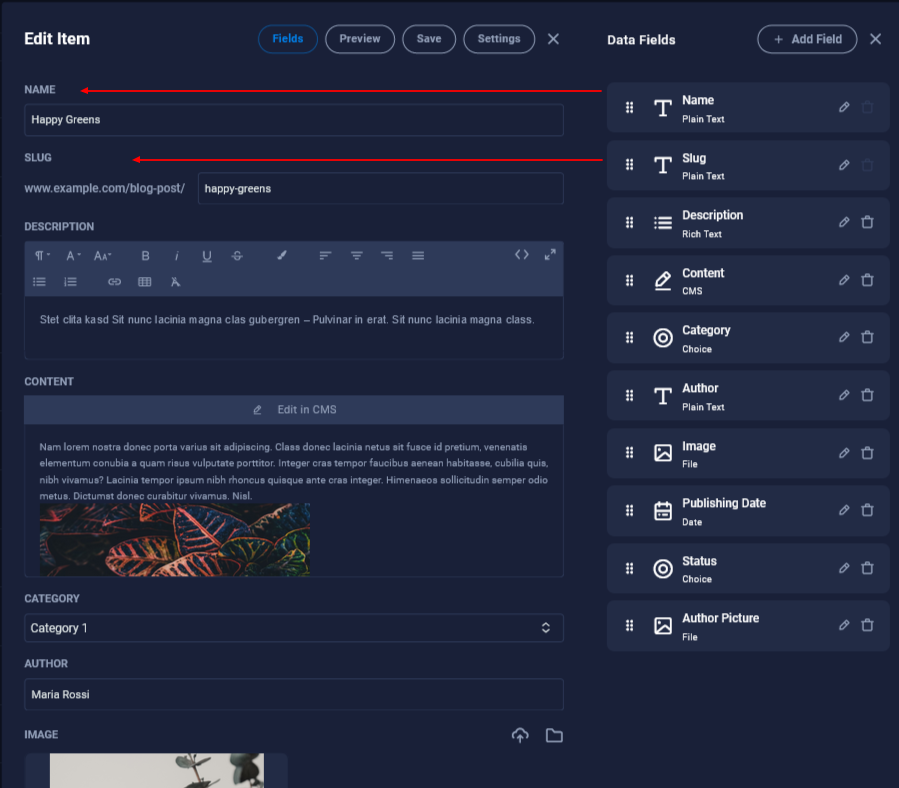Place cursor in the Description text area
Screen dimensions: 899x788
click(294, 327)
